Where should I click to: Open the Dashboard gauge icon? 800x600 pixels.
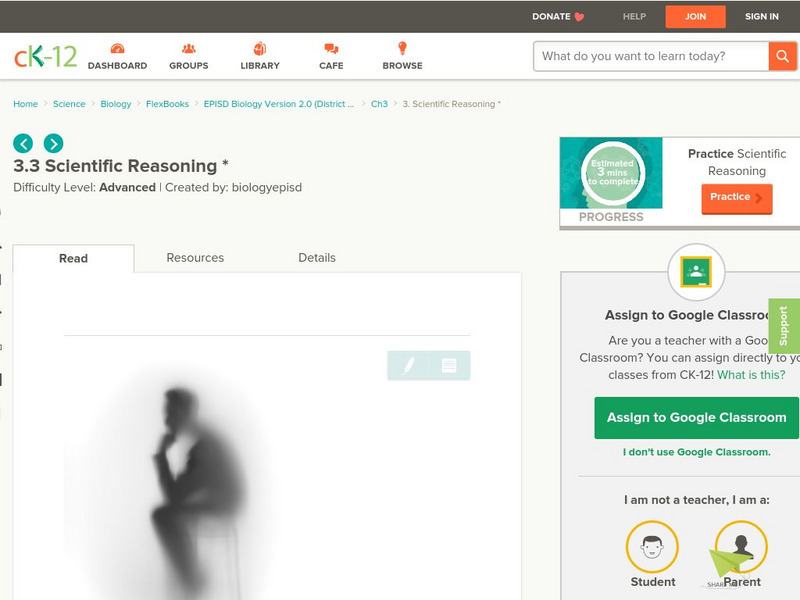coord(117,48)
